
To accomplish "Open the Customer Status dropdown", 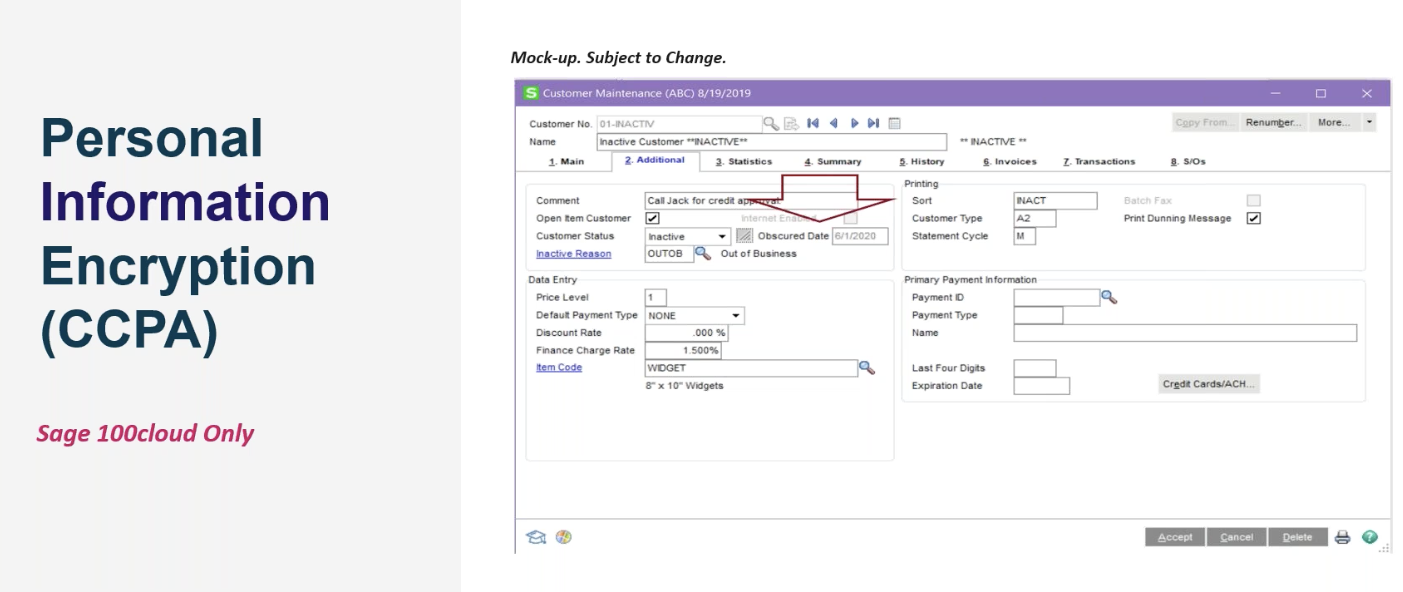I will [x=723, y=237].
